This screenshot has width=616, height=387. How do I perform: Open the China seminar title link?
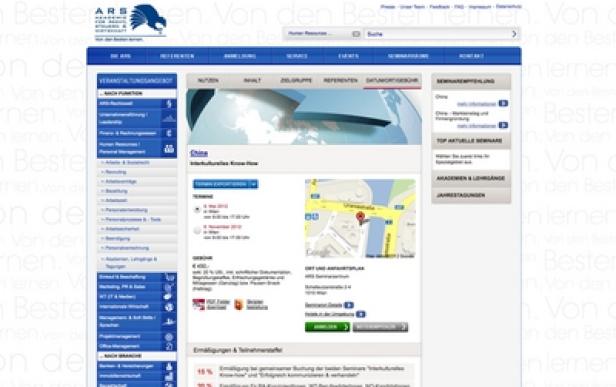point(199,153)
